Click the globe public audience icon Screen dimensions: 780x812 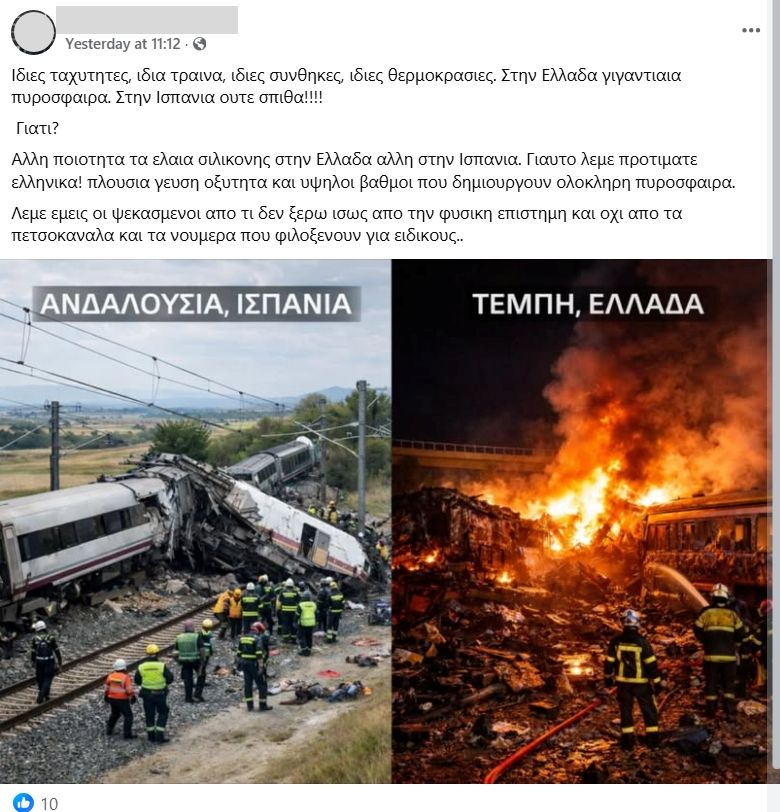[199, 44]
